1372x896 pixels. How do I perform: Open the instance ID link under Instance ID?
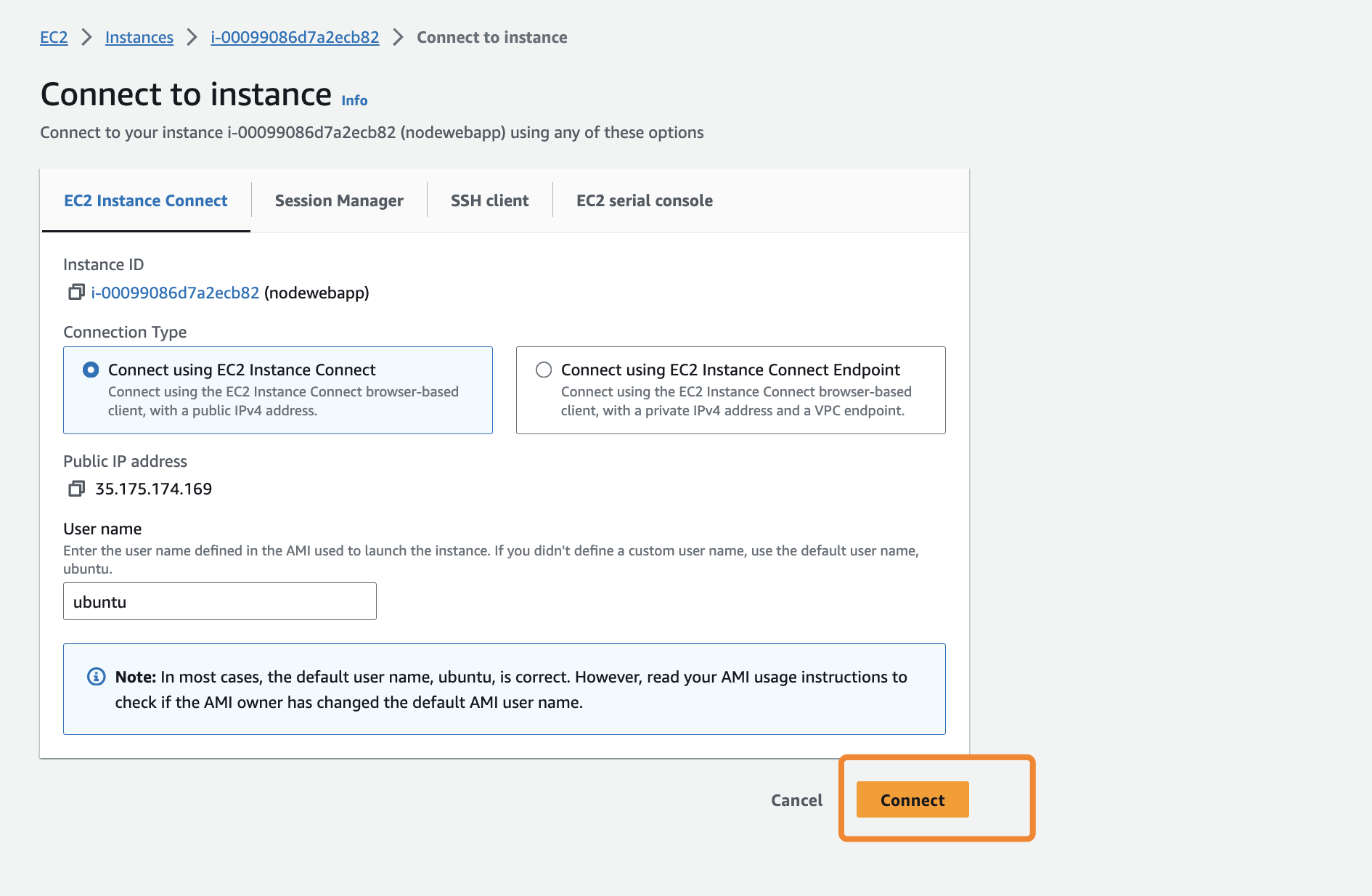pos(175,293)
